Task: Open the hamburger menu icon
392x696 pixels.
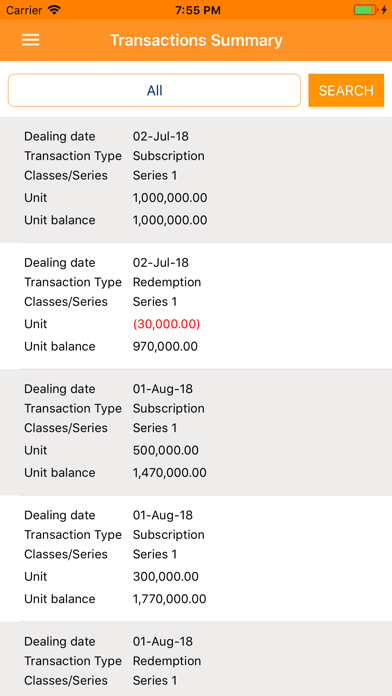Action: click(x=31, y=40)
